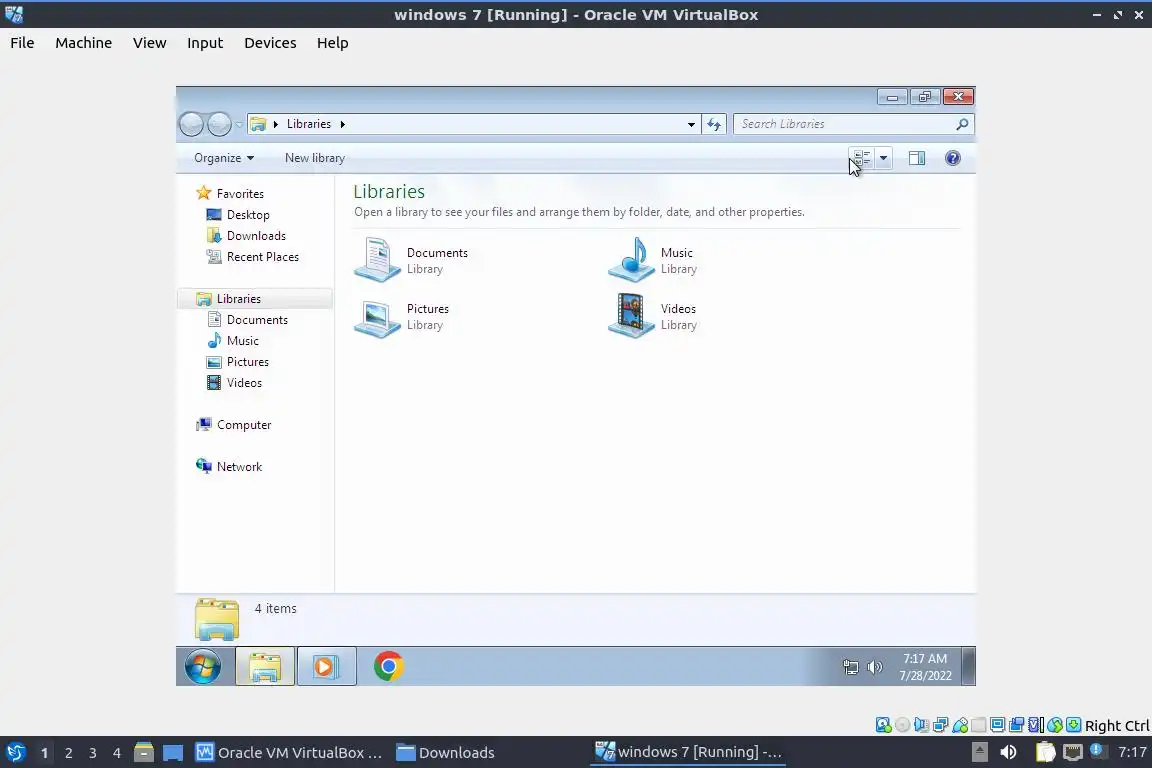Click the VirtualBox network adapters indicator

pos(940,725)
